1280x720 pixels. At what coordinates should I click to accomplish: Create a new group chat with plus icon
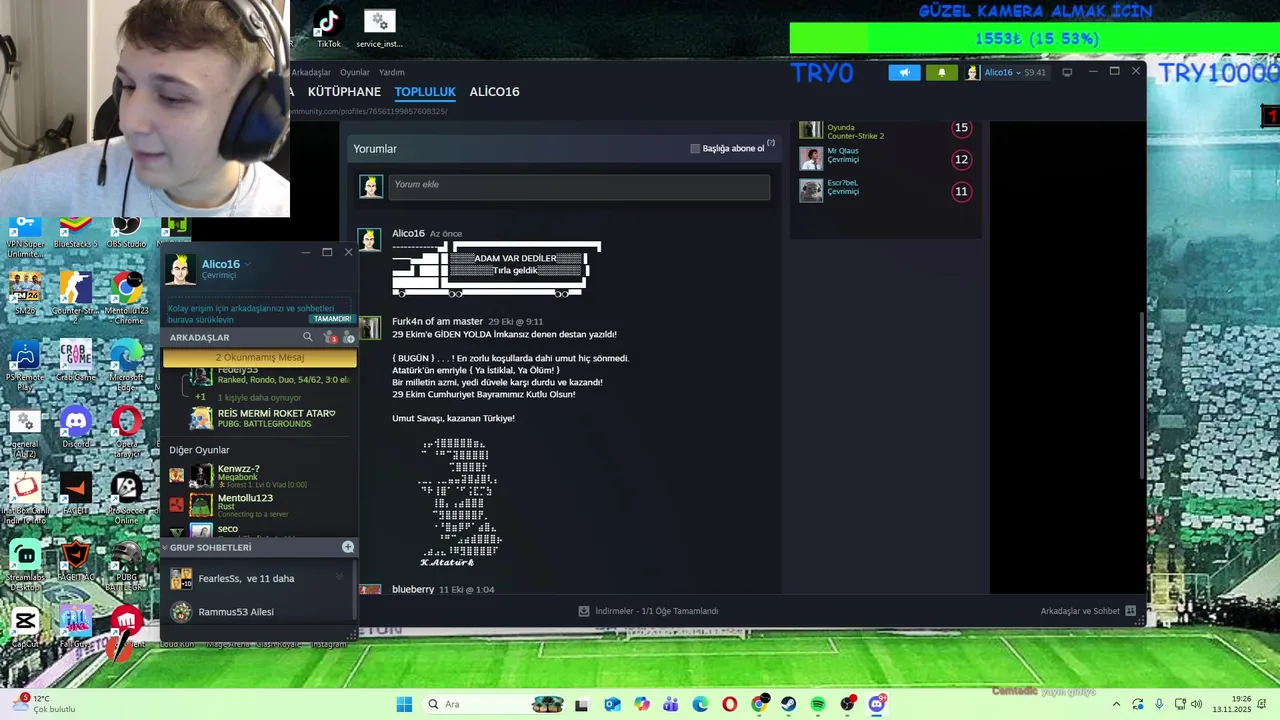348,547
